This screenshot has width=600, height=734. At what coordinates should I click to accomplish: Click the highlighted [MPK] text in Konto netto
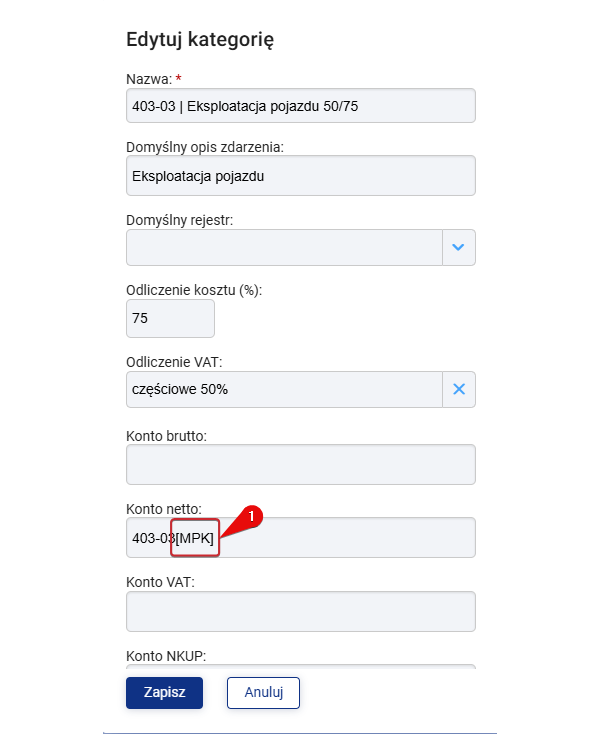point(195,538)
